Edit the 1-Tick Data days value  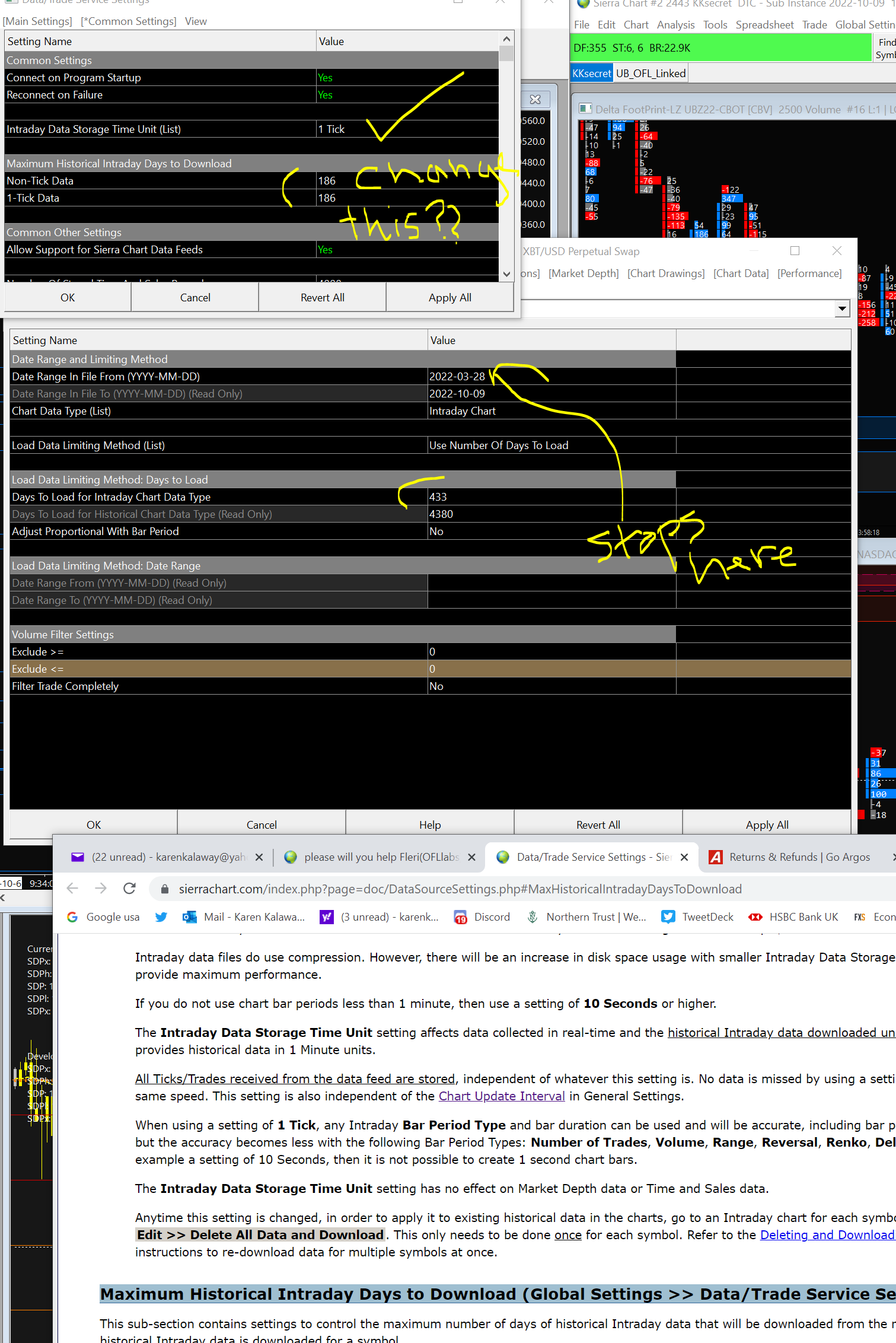pyautogui.click(x=407, y=198)
